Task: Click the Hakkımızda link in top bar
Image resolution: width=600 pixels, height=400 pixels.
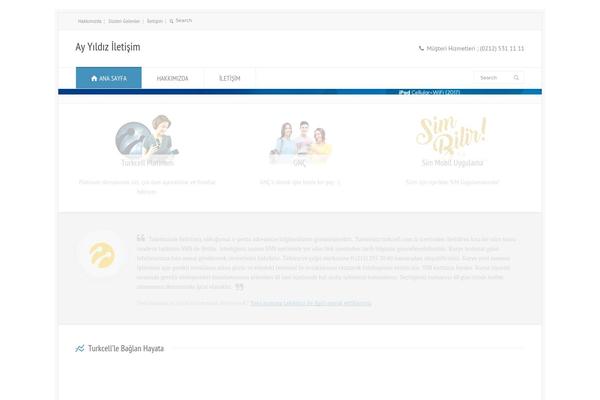Action: point(90,21)
